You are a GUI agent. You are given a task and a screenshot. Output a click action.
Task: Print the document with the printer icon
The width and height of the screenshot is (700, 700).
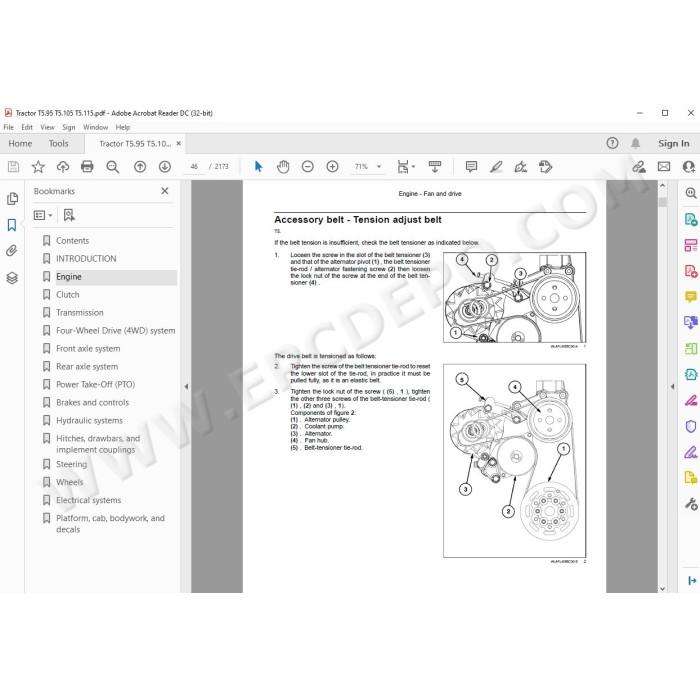(87, 167)
